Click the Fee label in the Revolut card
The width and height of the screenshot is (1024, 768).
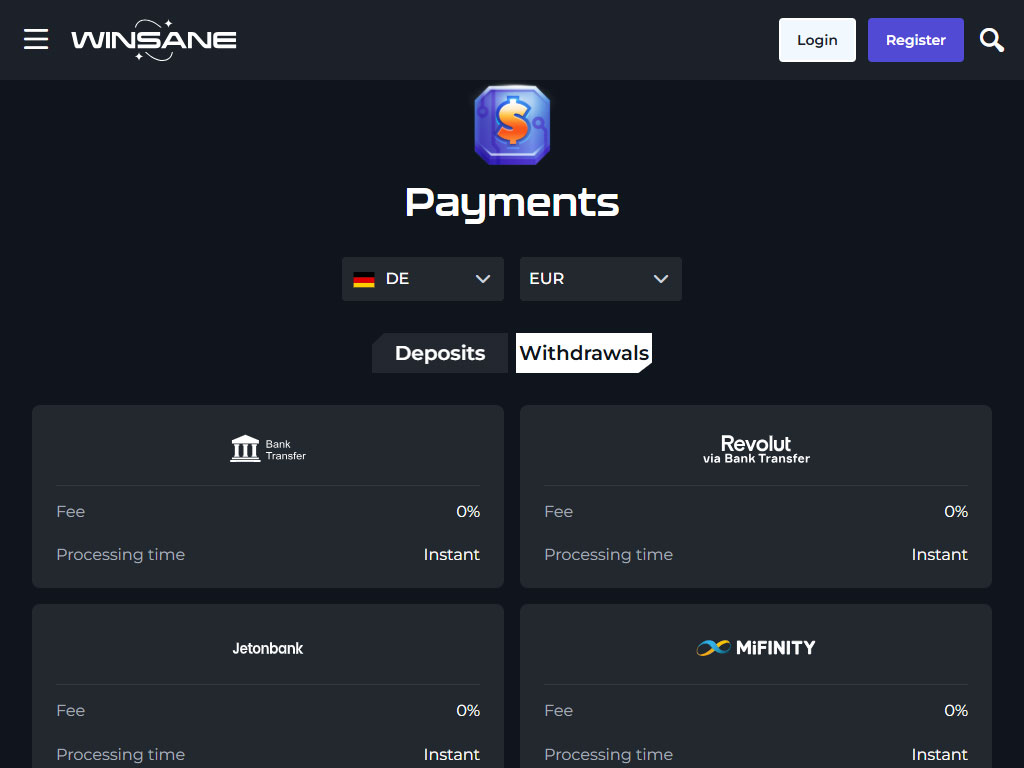558,511
